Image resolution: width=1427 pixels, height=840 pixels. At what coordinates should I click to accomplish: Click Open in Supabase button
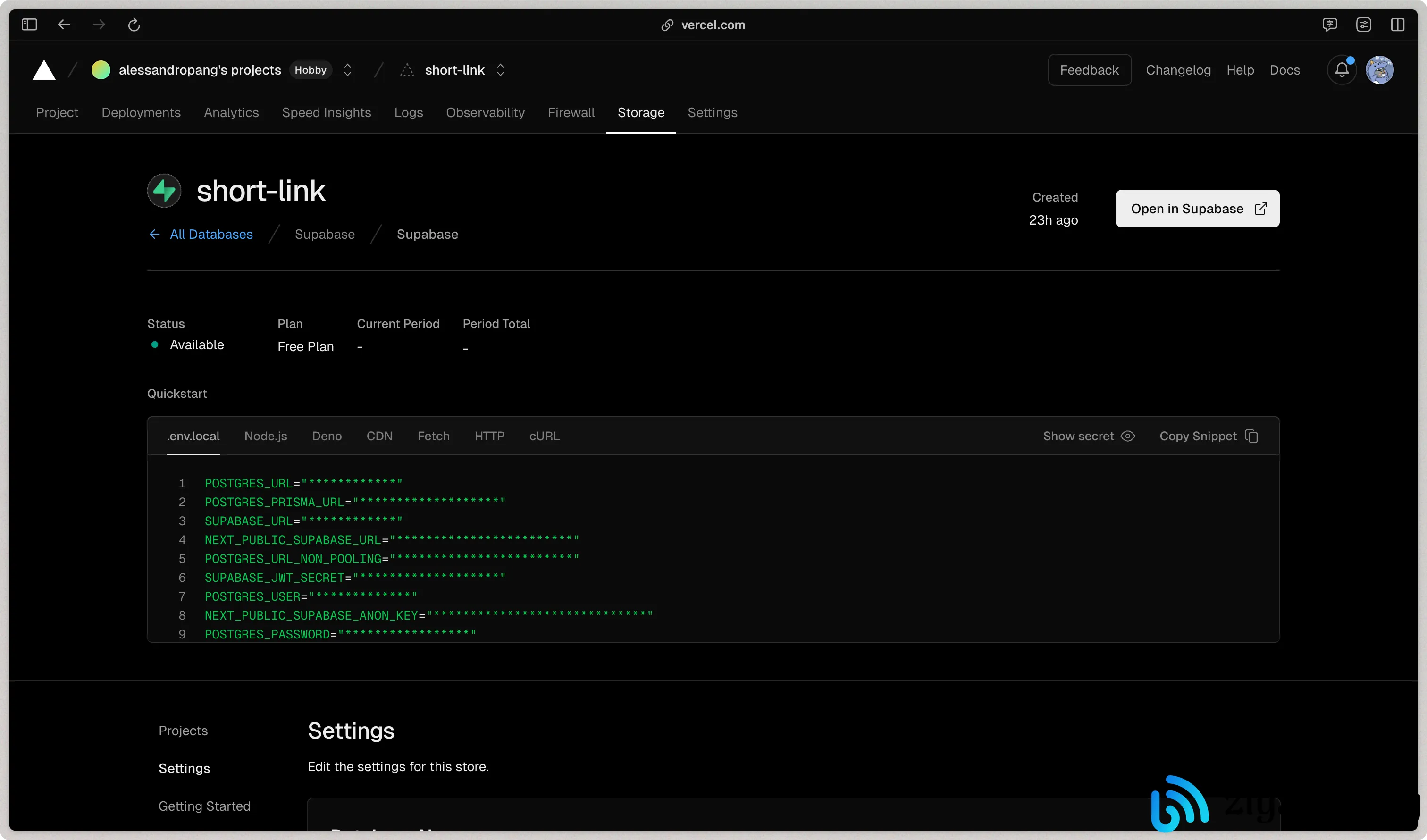point(1197,209)
